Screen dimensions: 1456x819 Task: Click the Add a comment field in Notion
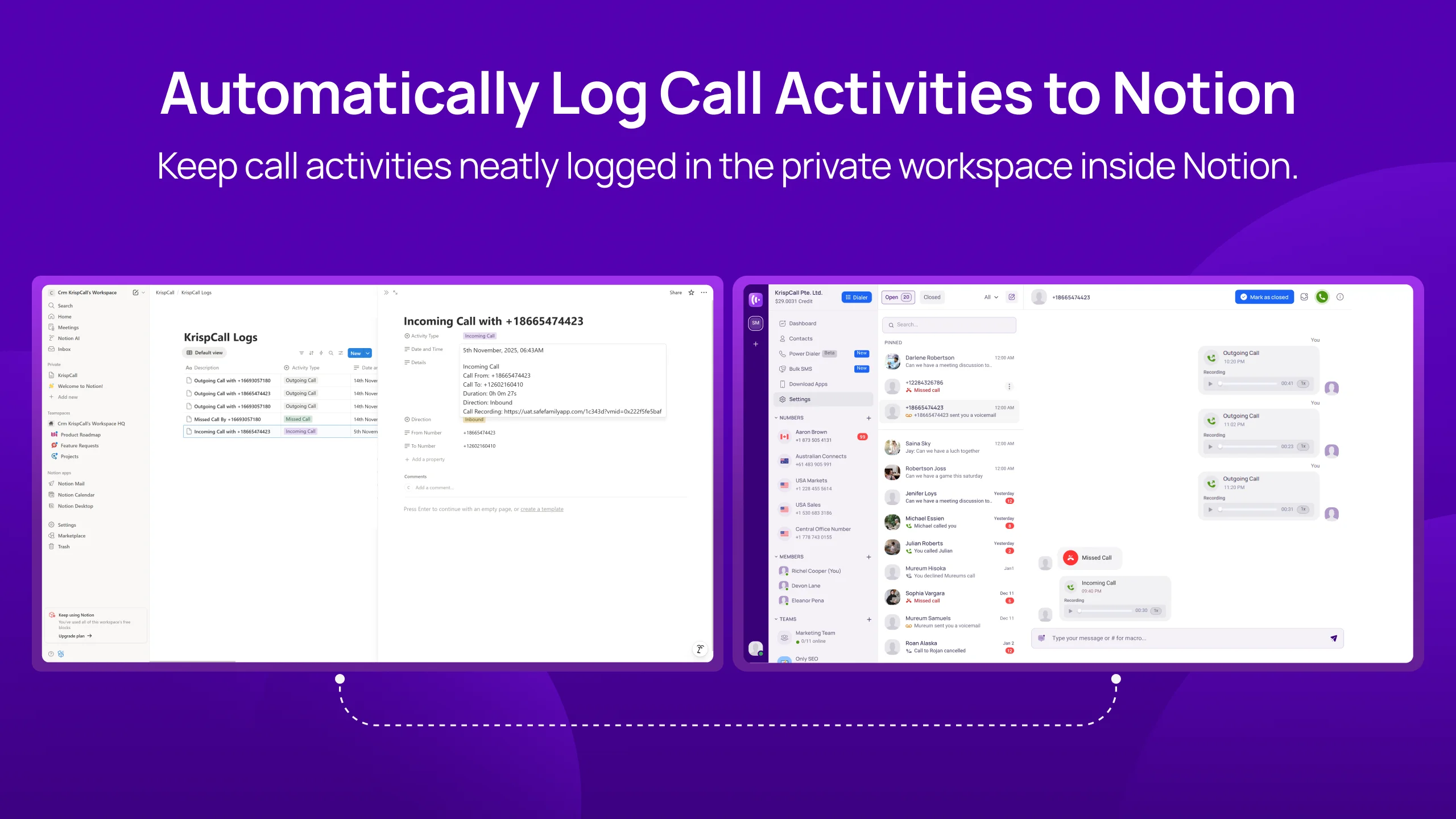click(x=434, y=488)
